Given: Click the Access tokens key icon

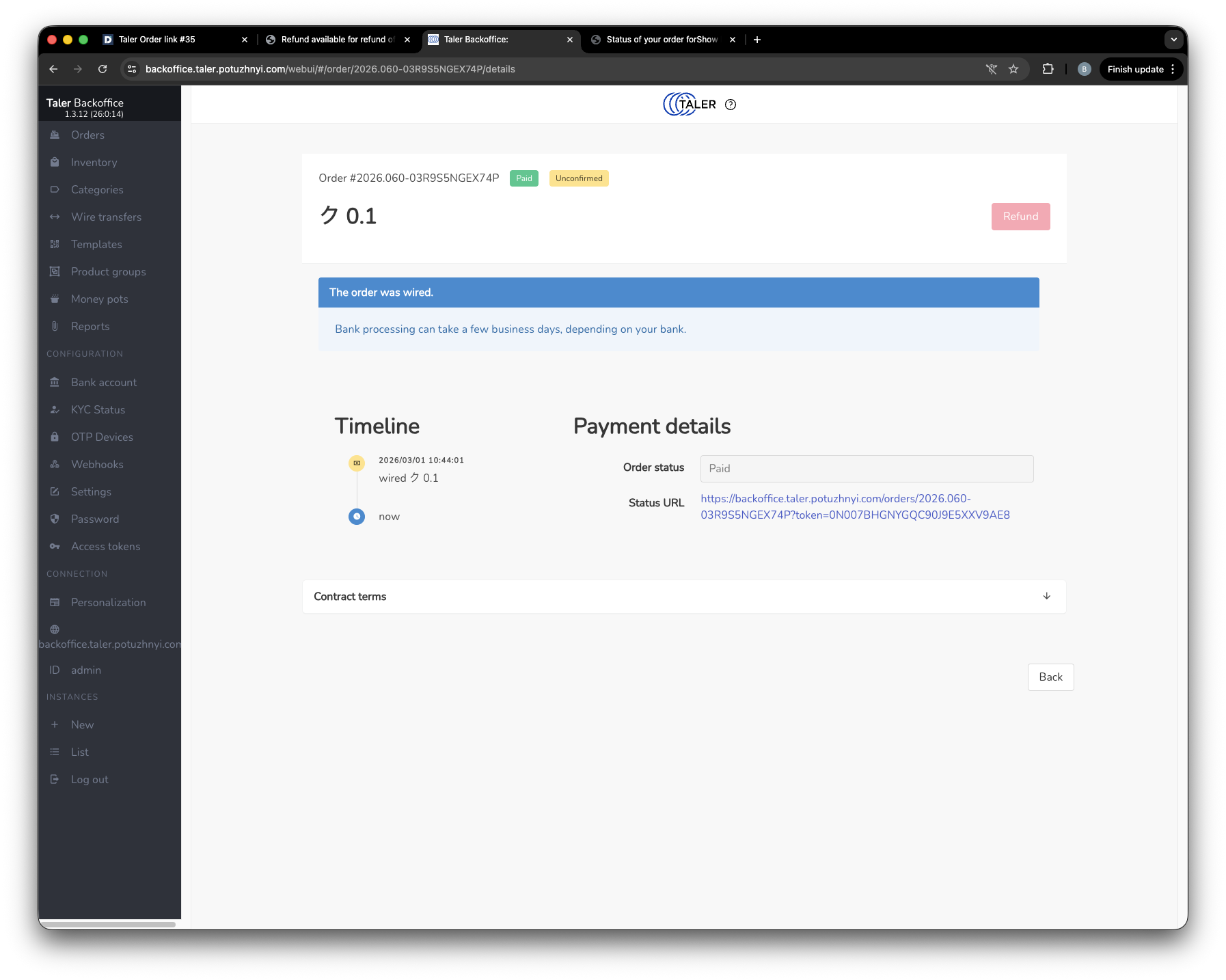Looking at the screenshot, I should point(55,547).
